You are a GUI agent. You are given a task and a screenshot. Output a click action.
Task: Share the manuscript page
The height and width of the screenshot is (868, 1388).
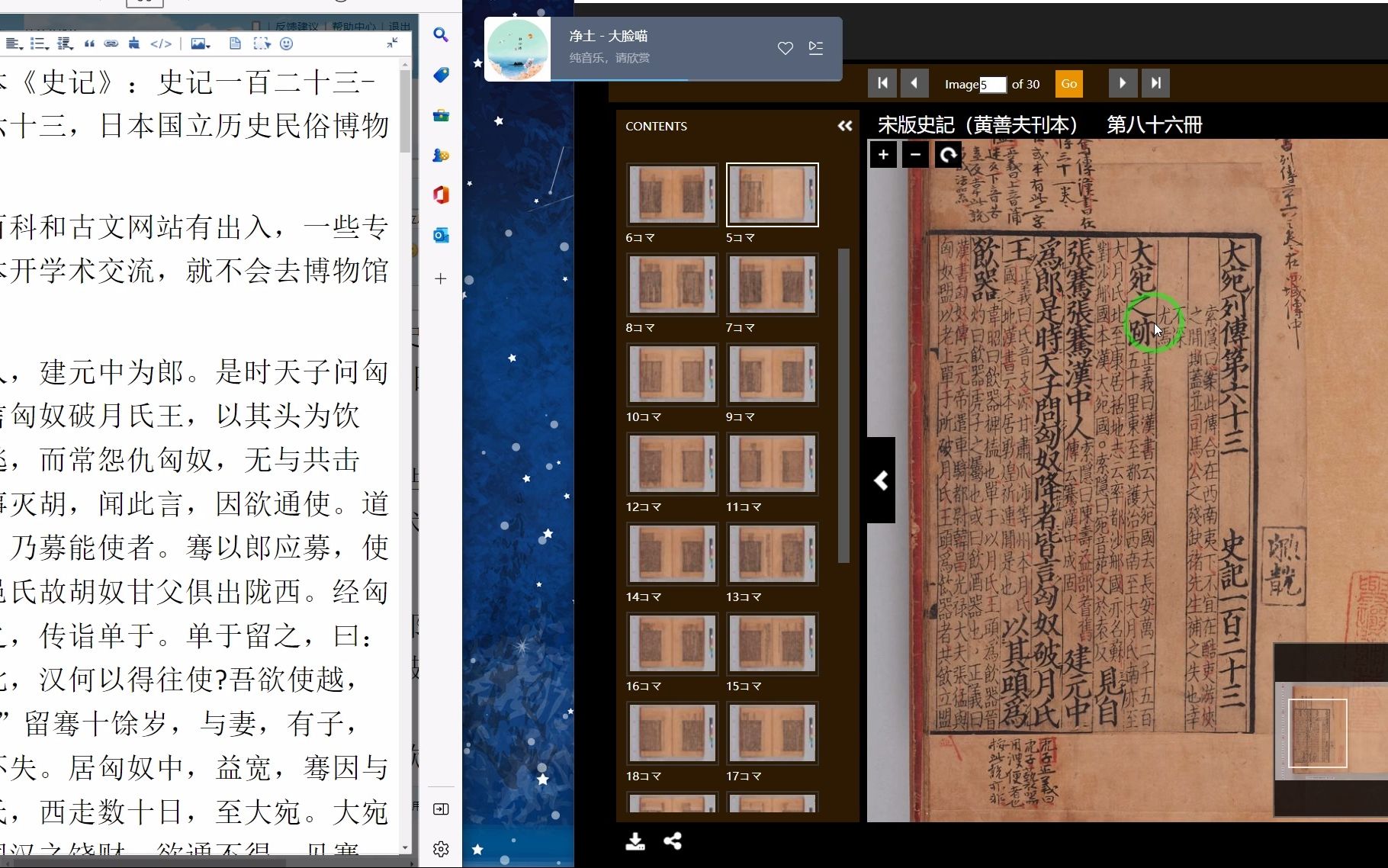[x=673, y=841]
